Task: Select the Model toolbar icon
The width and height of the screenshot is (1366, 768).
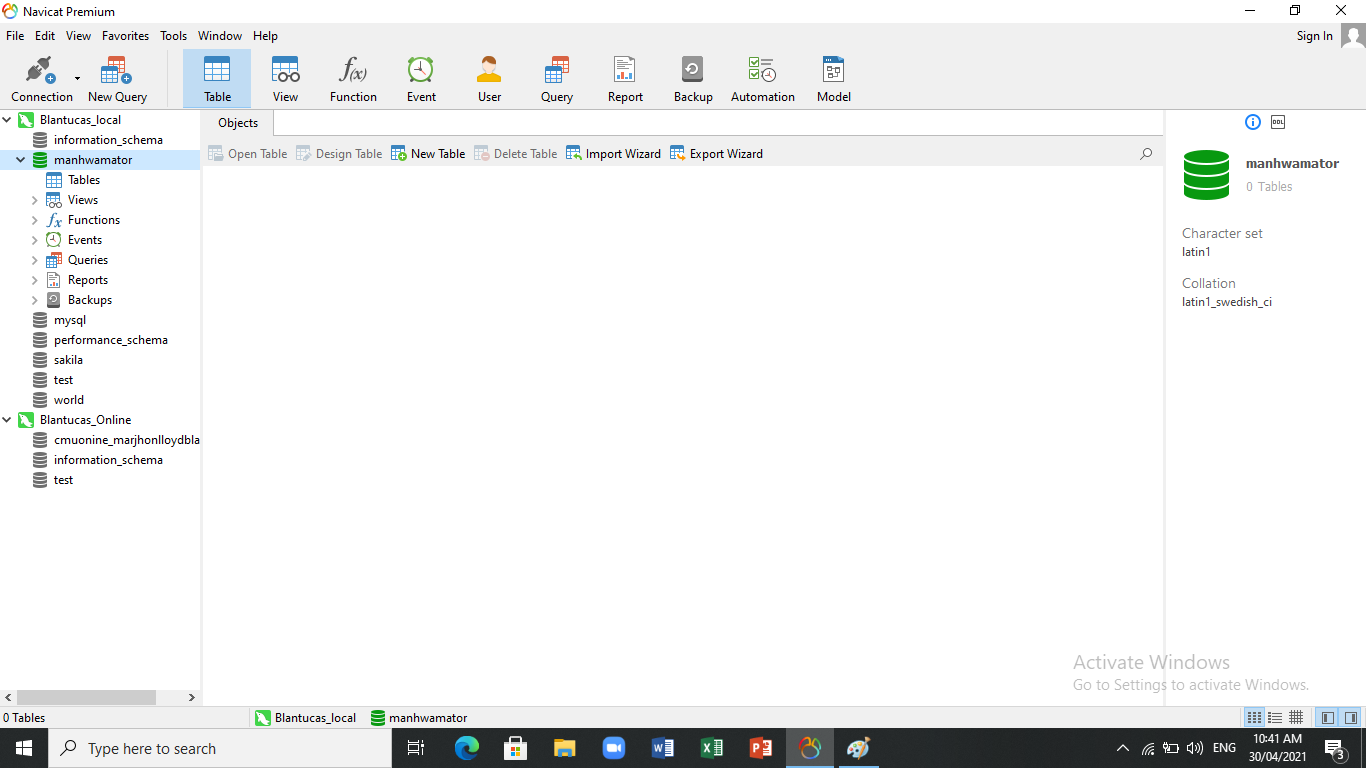Action: pyautogui.click(x=833, y=80)
